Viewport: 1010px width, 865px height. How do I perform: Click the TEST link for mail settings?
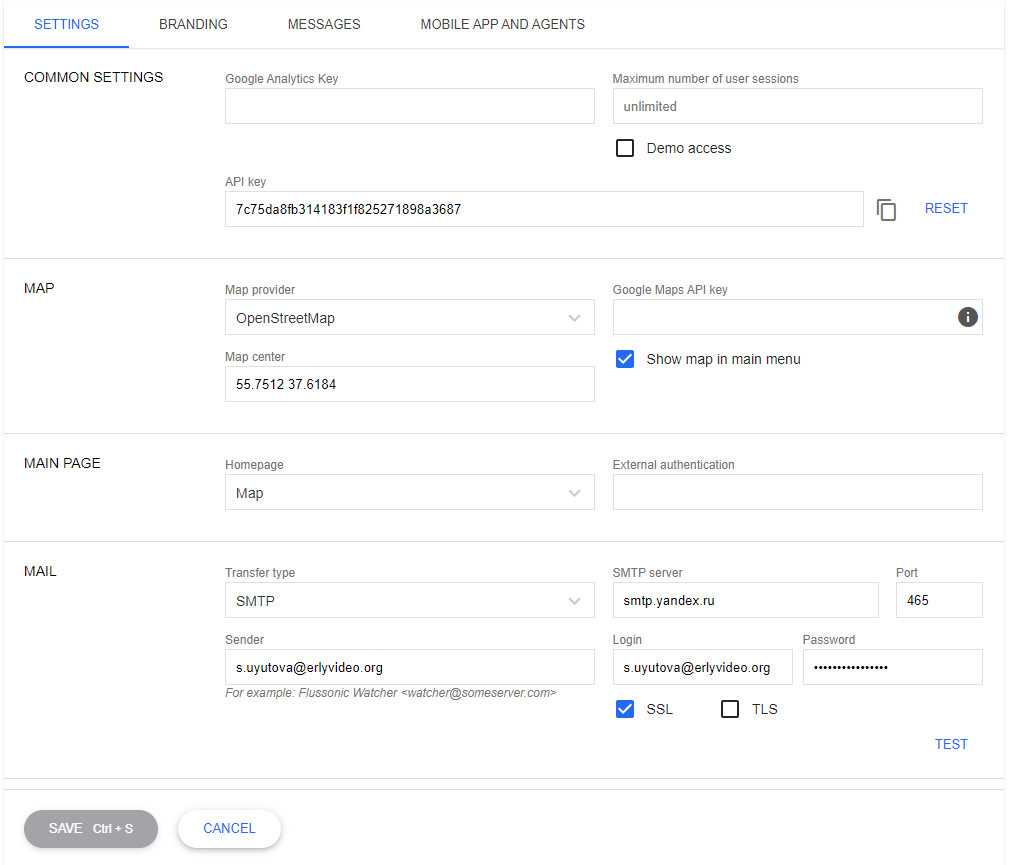pyautogui.click(x=951, y=743)
